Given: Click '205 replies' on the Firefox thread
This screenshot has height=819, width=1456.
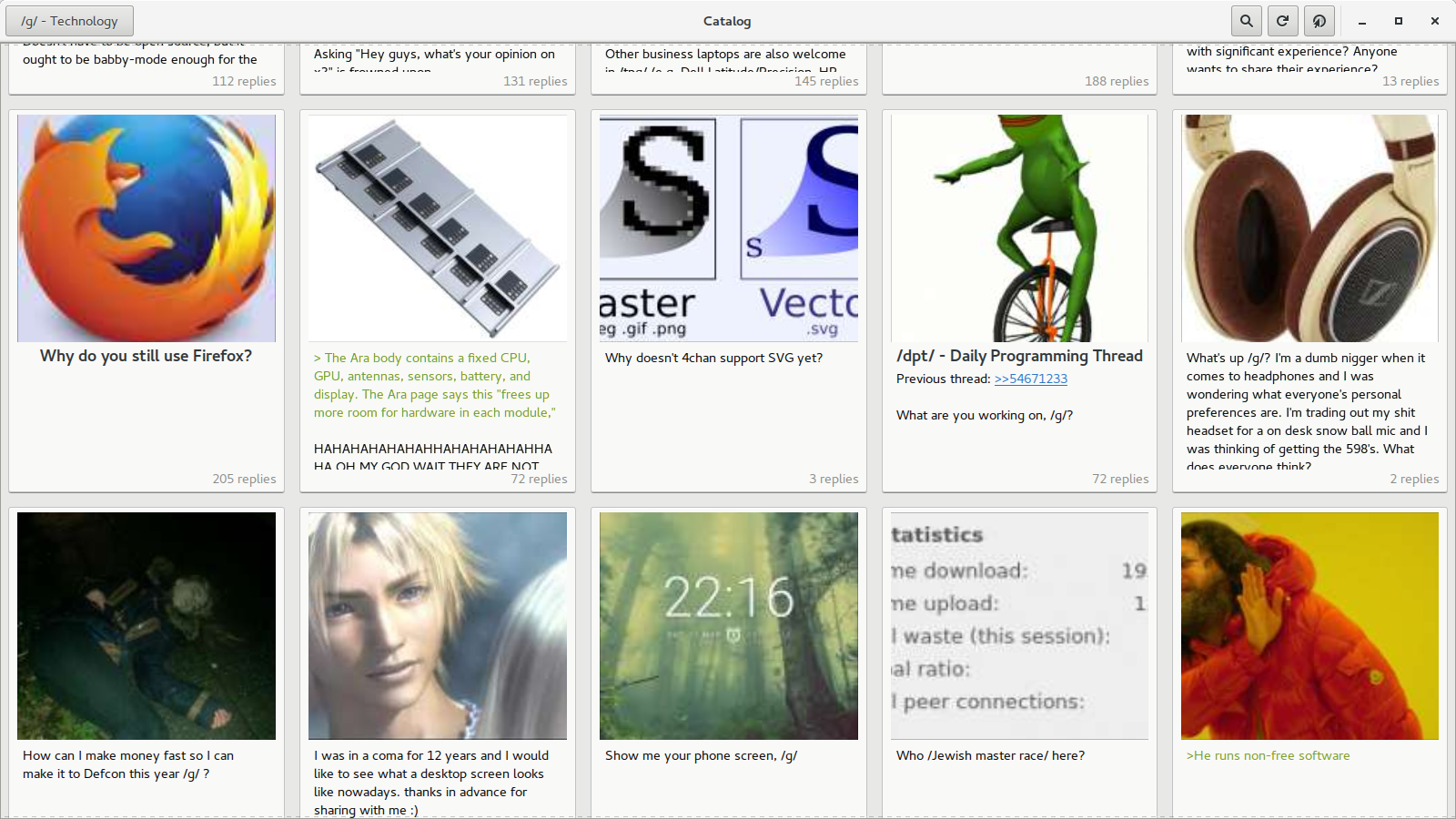Looking at the screenshot, I should tap(244, 479).
